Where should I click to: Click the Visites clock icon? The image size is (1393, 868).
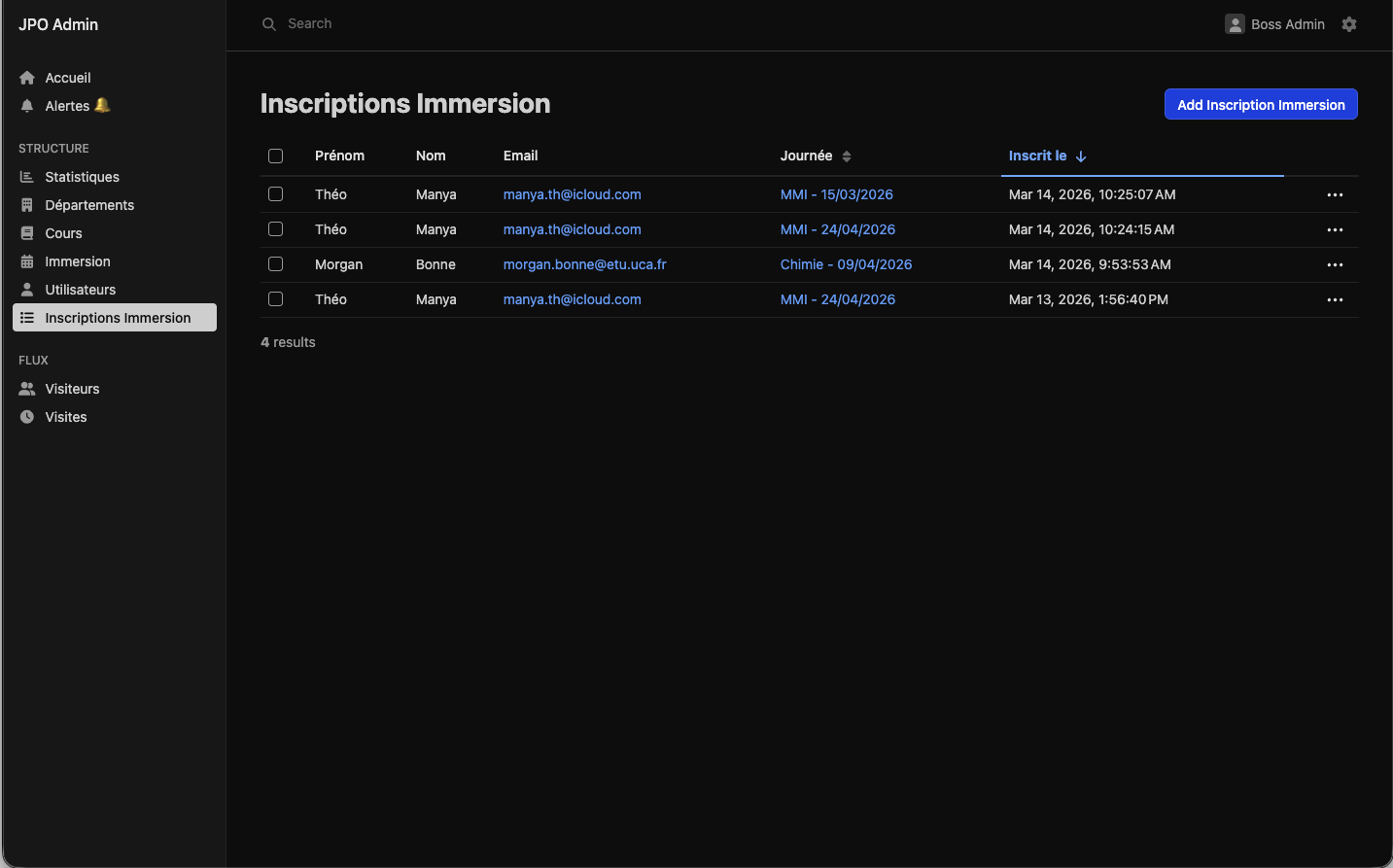pyautogui.click(x=27, y=417)
